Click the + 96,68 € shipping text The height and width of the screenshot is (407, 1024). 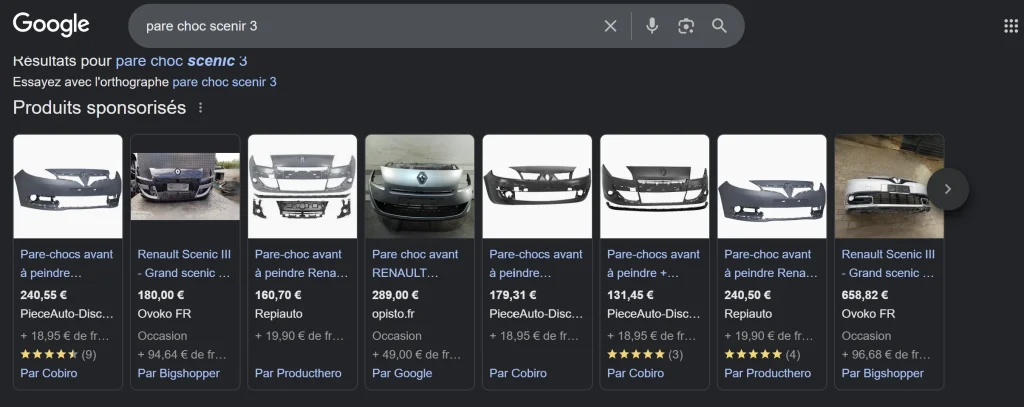point(886,355)
